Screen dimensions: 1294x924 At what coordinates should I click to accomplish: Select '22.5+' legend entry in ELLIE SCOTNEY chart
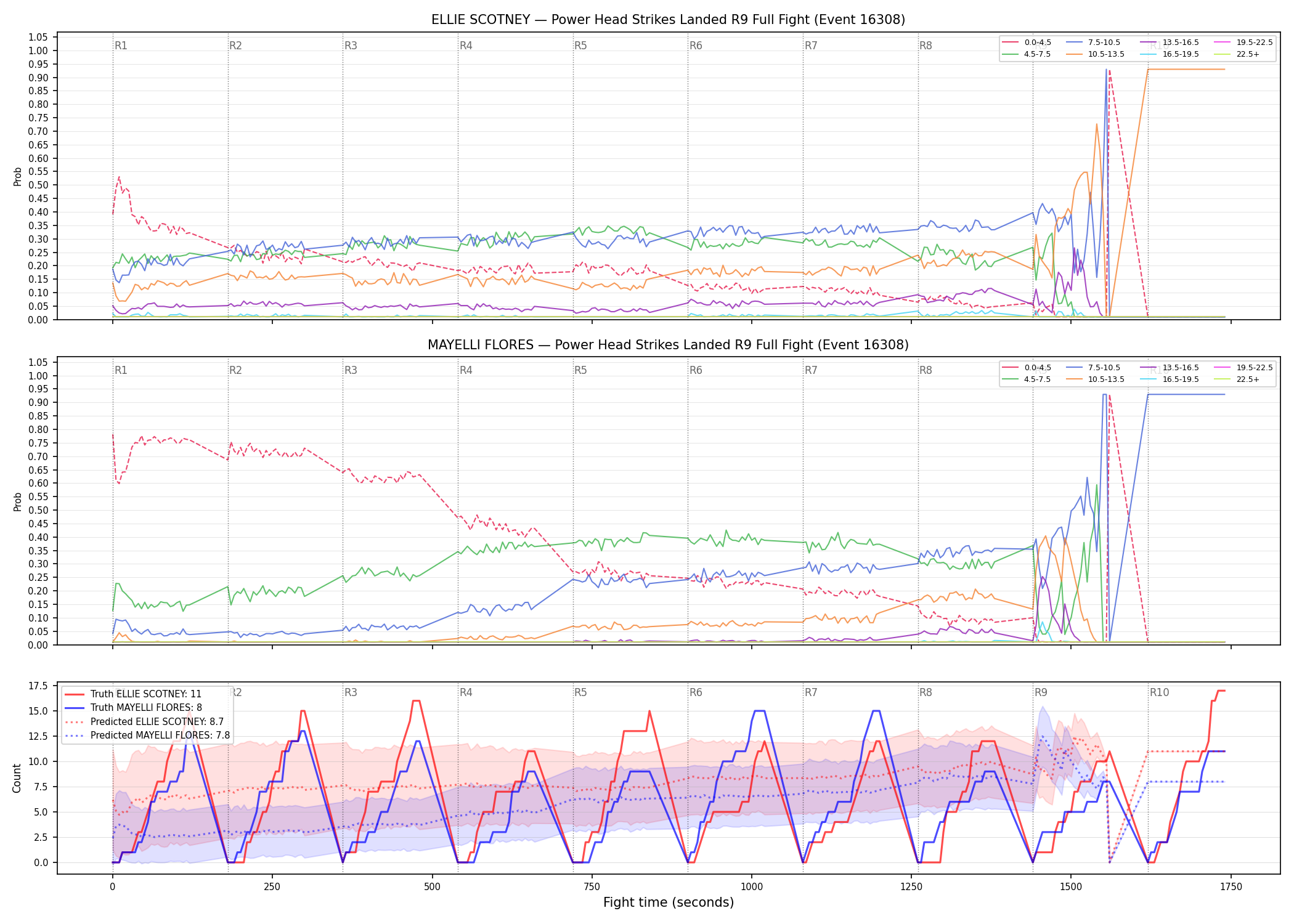point(1237,54)
